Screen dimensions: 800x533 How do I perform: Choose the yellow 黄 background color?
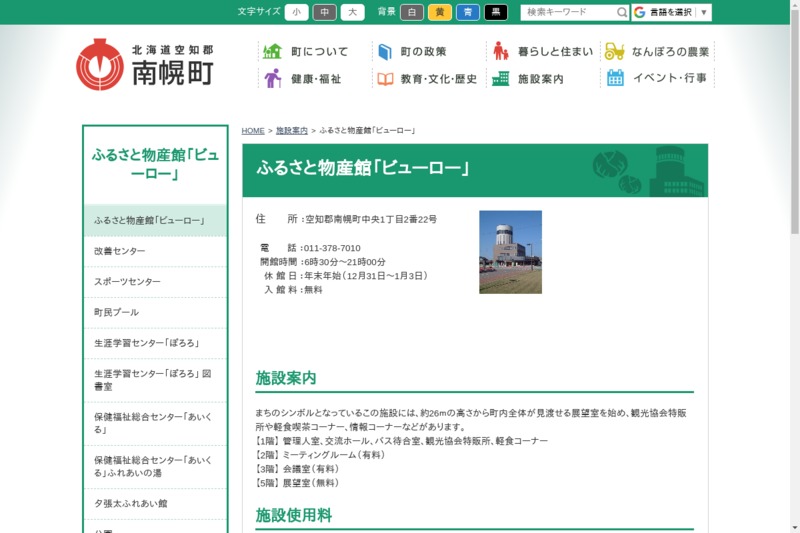point(440,12)
